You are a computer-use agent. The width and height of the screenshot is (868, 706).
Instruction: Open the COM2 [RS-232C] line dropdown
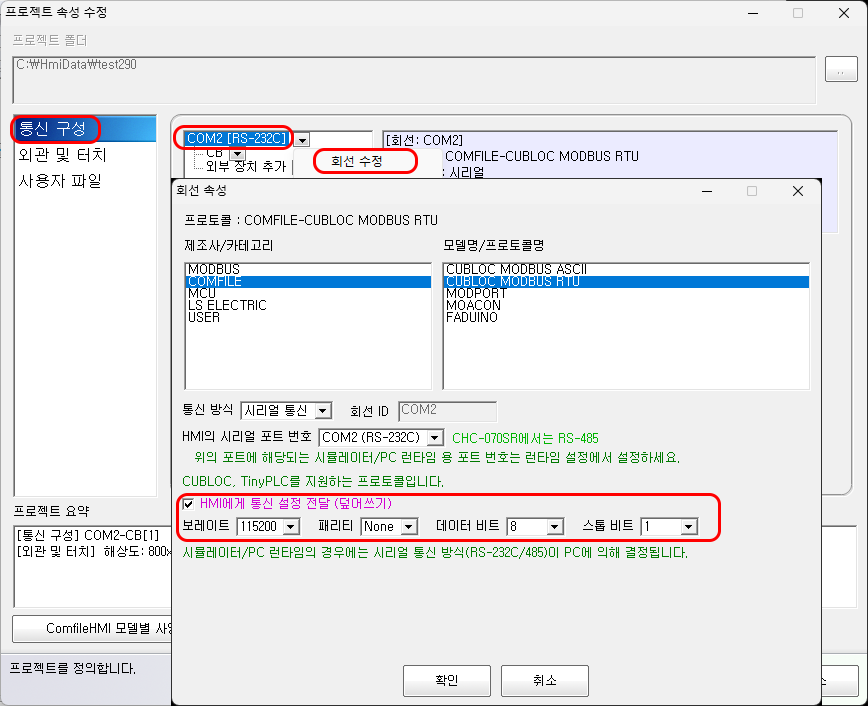(302, 139)
